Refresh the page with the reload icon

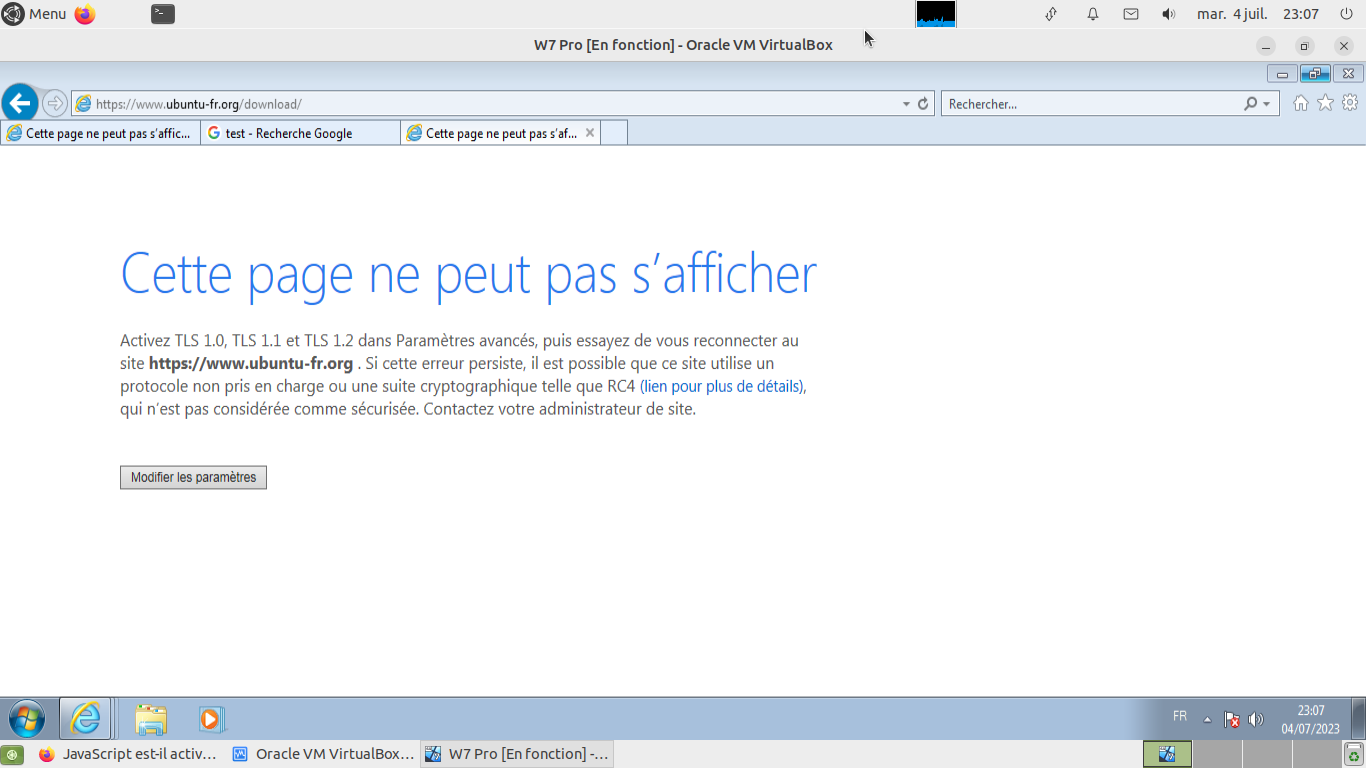[x=923, y=103]
